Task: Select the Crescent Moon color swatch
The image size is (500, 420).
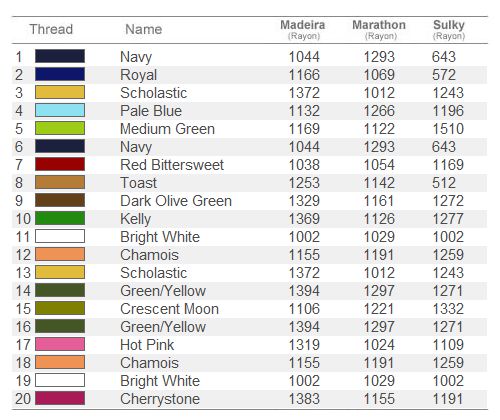Action: pos(60,308)
